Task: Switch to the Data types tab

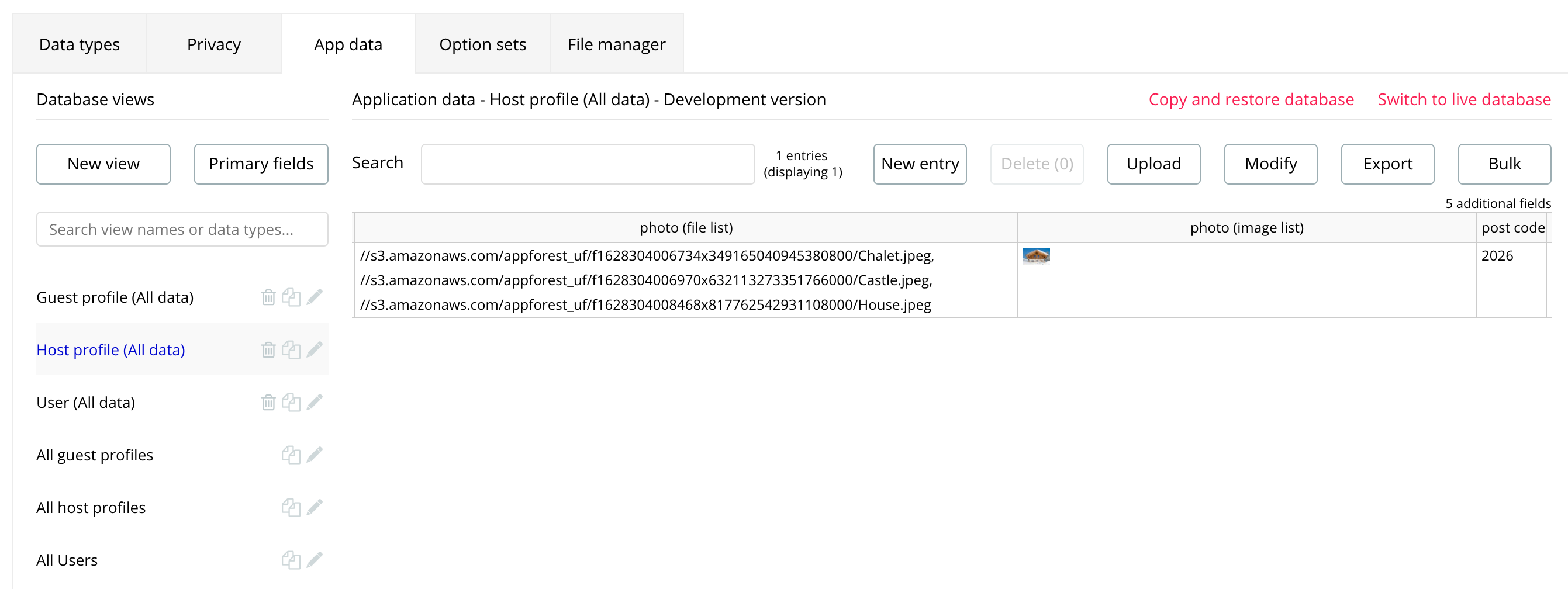Action: tap(79, 44)
